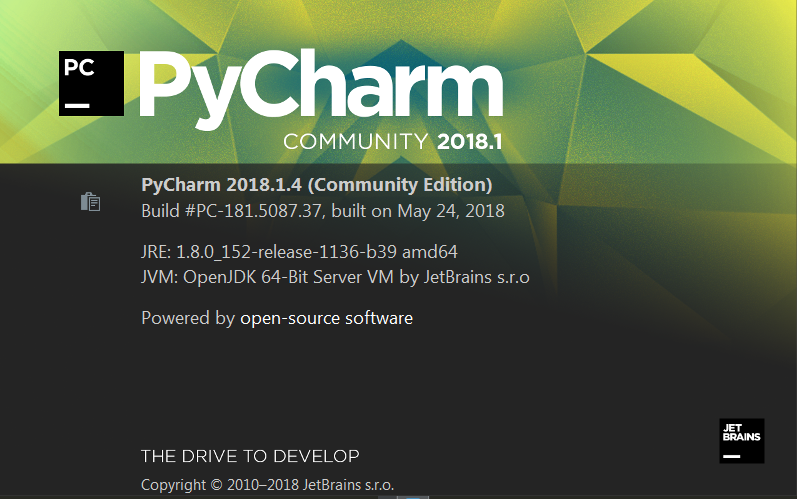Click the copy-to-clipboard icon beside build info
The height and width of the screenshot is (499, 797).
click(90, 201)
